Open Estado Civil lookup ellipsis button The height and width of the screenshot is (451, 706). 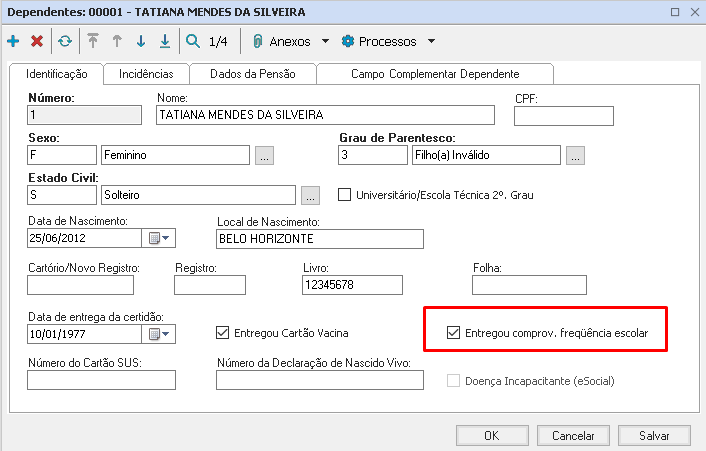[310, 195]
